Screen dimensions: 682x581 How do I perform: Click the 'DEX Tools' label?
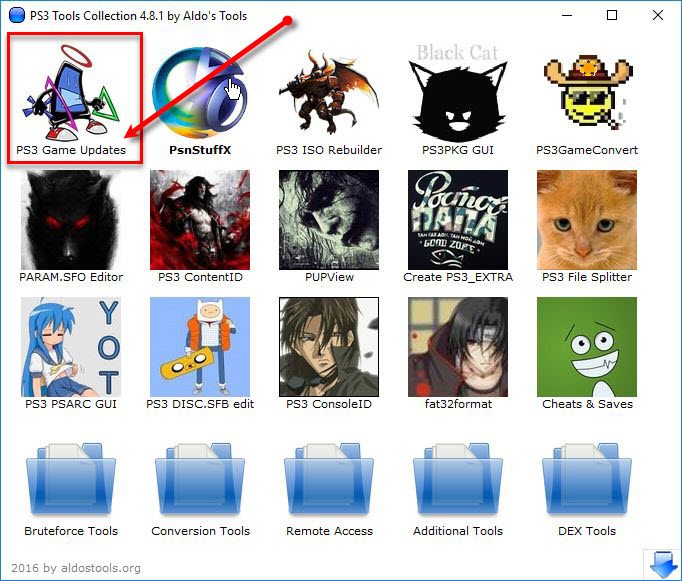[587, 531]
